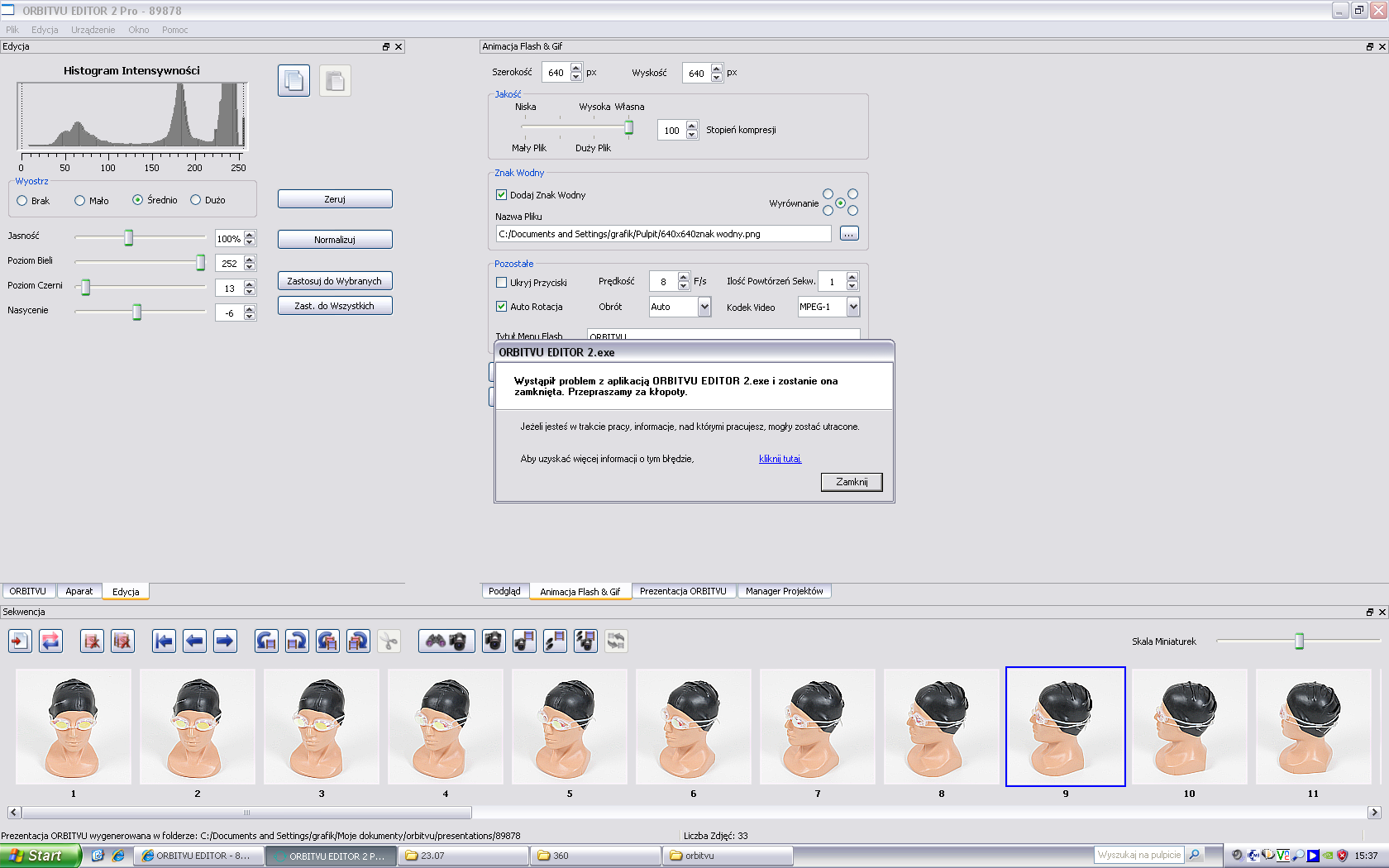The image size is (1389, 868).
Task: Click the rotate frame right icon
Action: 297,641
